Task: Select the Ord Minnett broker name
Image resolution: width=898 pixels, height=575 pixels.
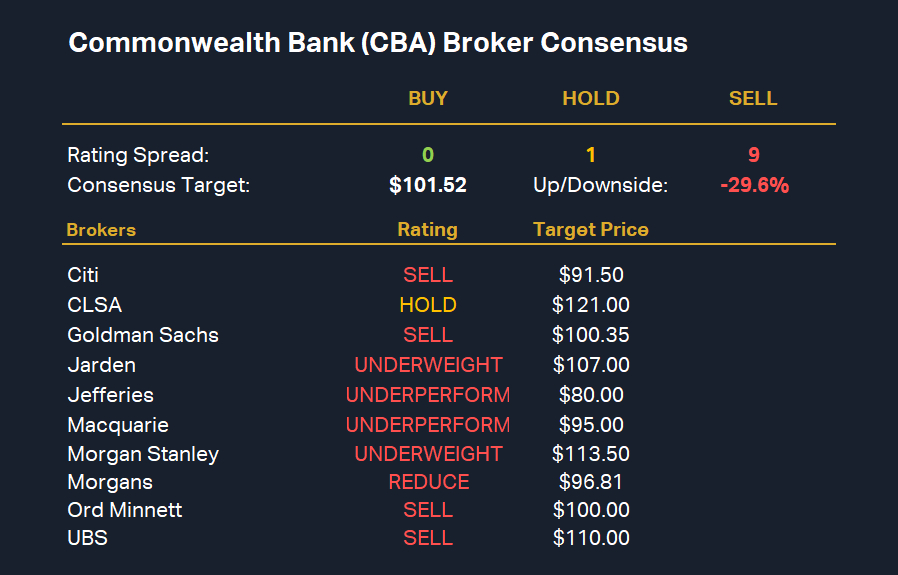Action: 125,510
